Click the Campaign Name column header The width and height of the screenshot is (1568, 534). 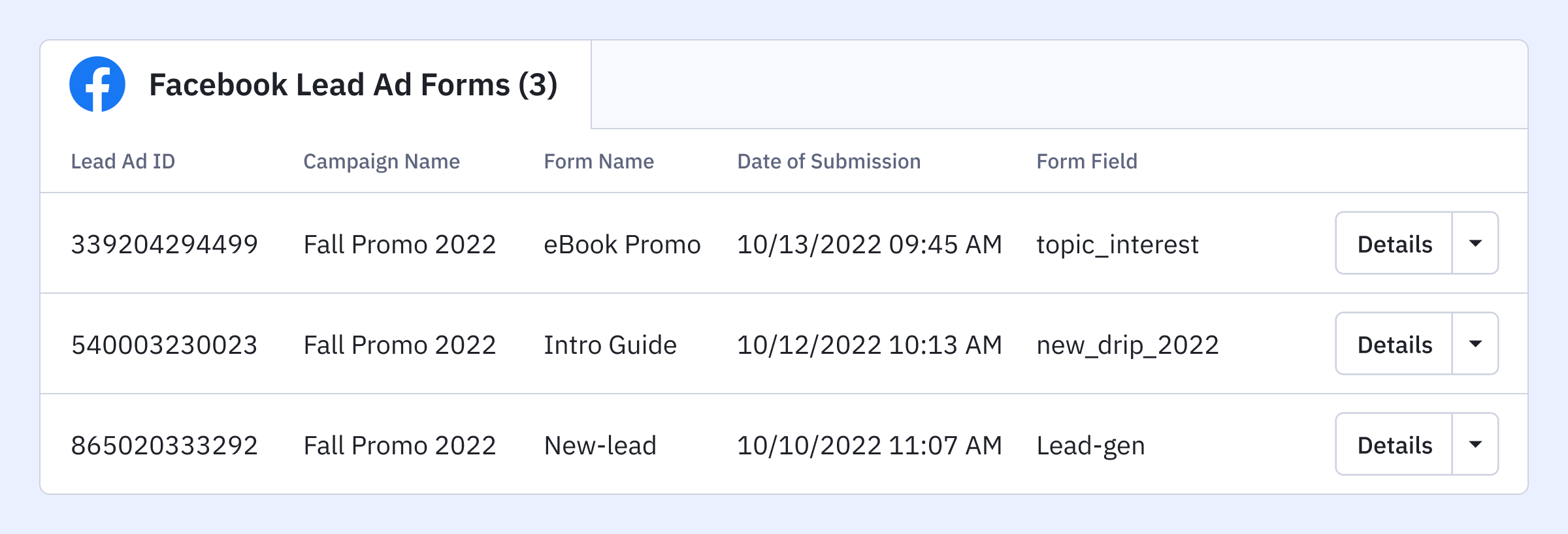[382, 161]
